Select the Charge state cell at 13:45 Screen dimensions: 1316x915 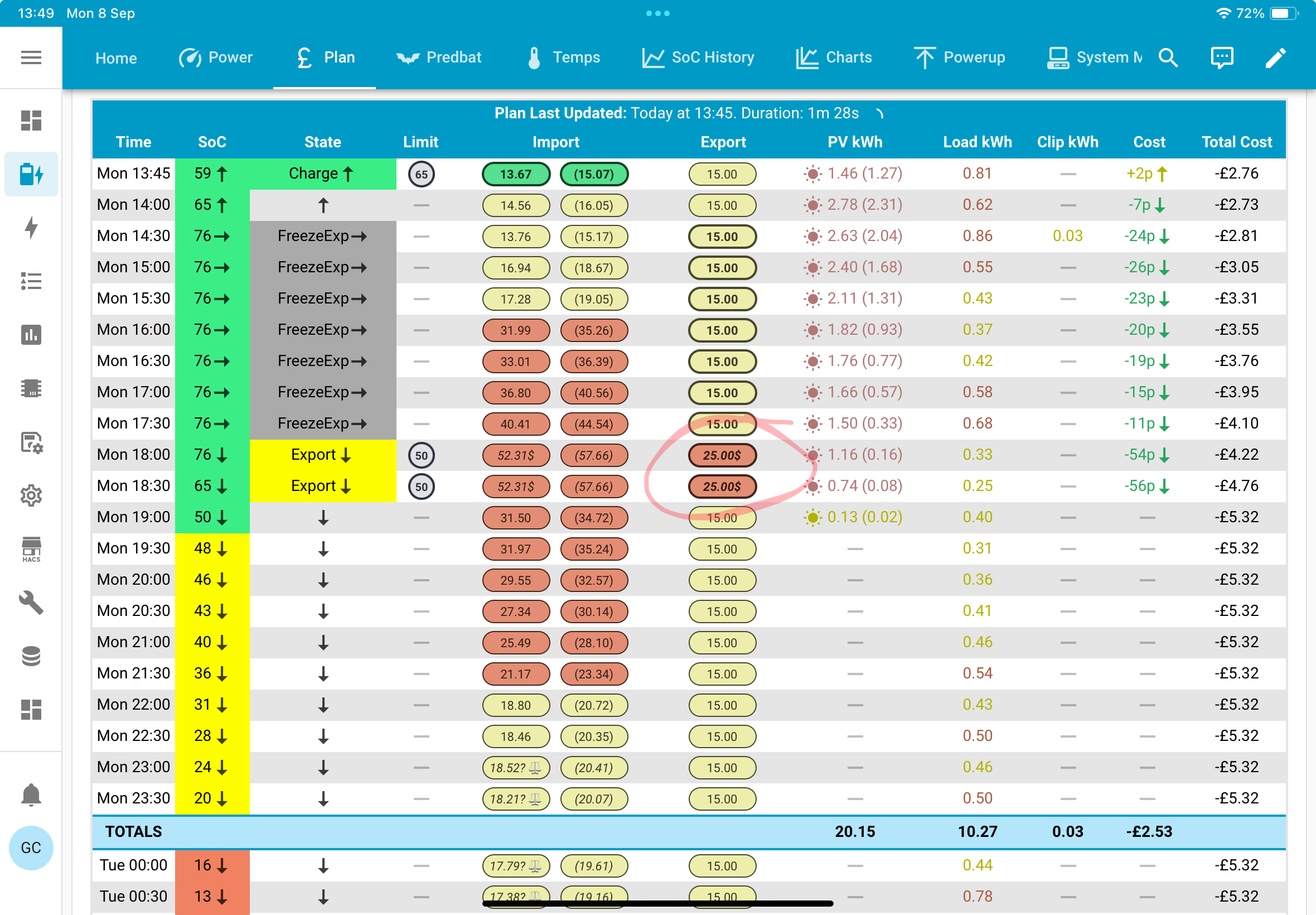click(x=322, y=174)
